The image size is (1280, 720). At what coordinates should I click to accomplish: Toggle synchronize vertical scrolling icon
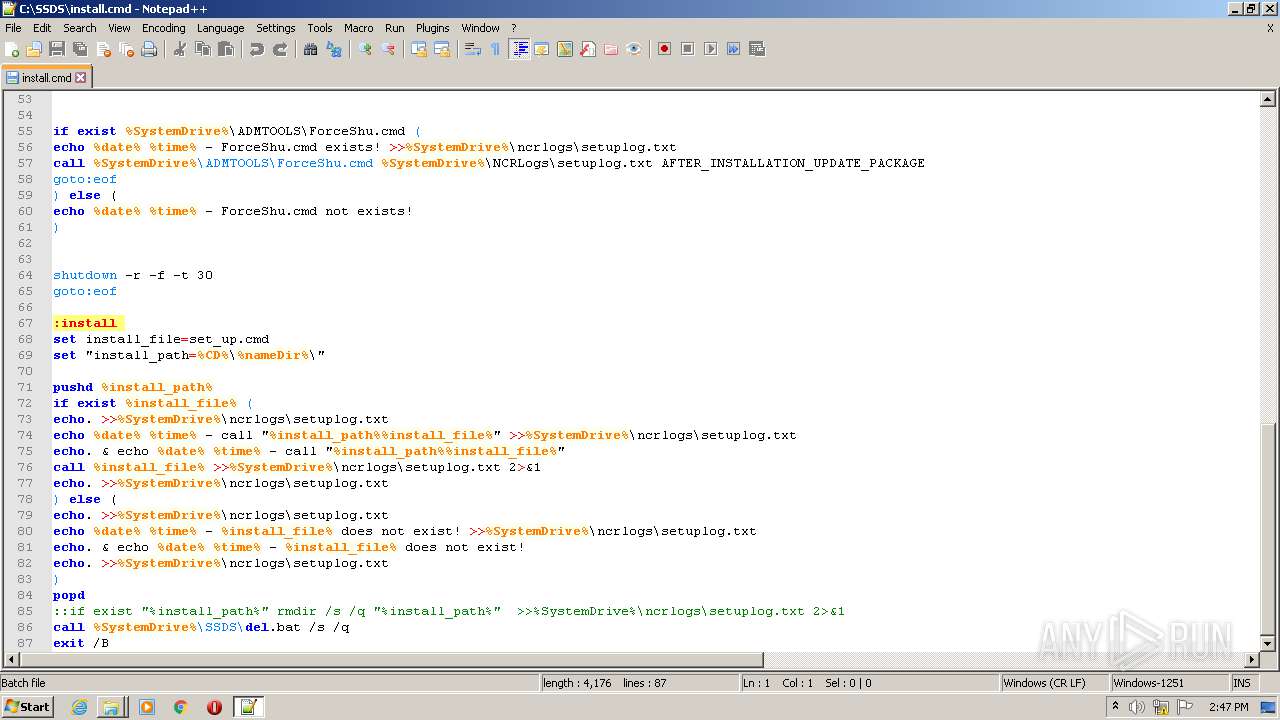coord(419,49)
